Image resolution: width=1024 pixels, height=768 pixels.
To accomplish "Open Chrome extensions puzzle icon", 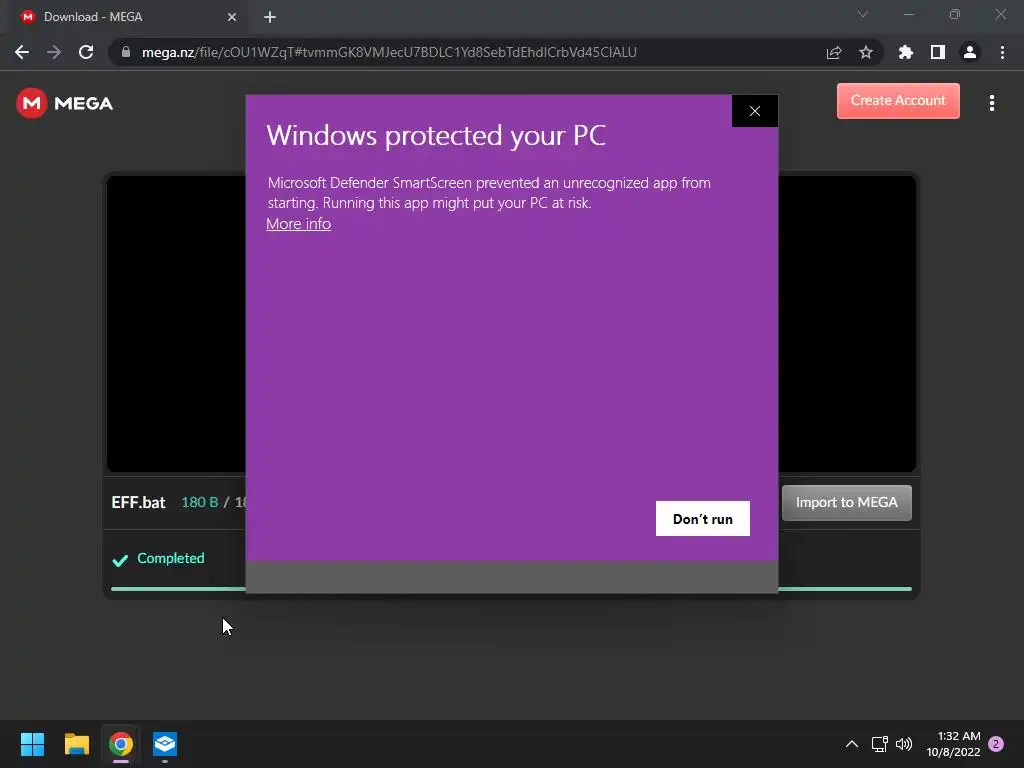I will pyautogui.click(x=906, y=52).
